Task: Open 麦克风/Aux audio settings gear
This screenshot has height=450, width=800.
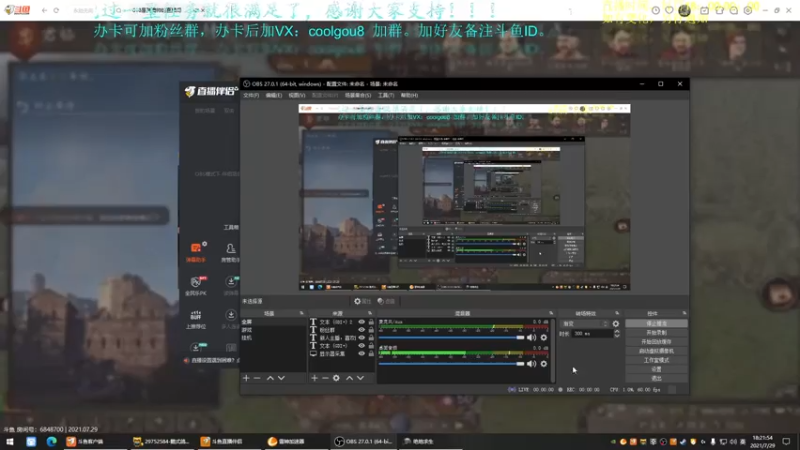Action: pyautogui.click(x=544, y=337)
